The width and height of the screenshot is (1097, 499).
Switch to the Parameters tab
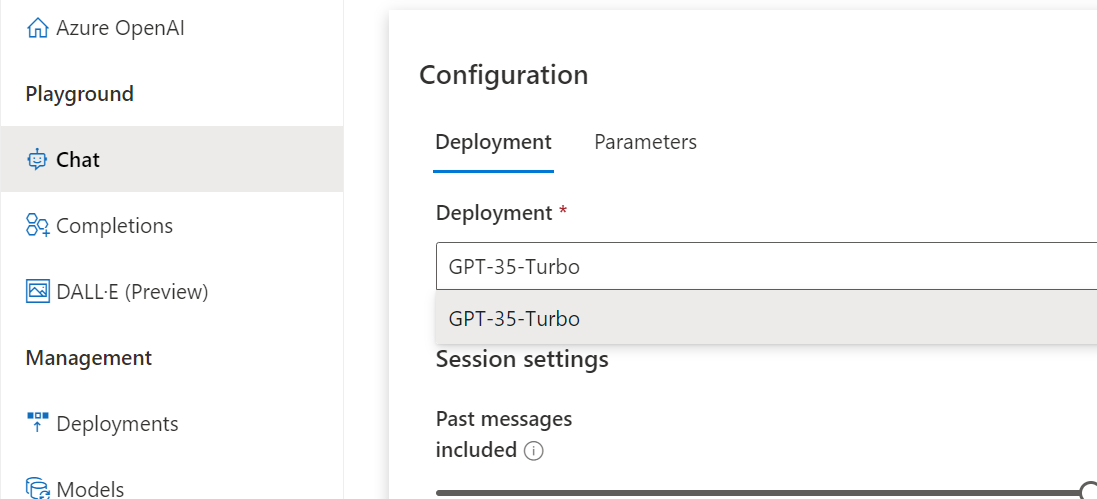(645, 142)
